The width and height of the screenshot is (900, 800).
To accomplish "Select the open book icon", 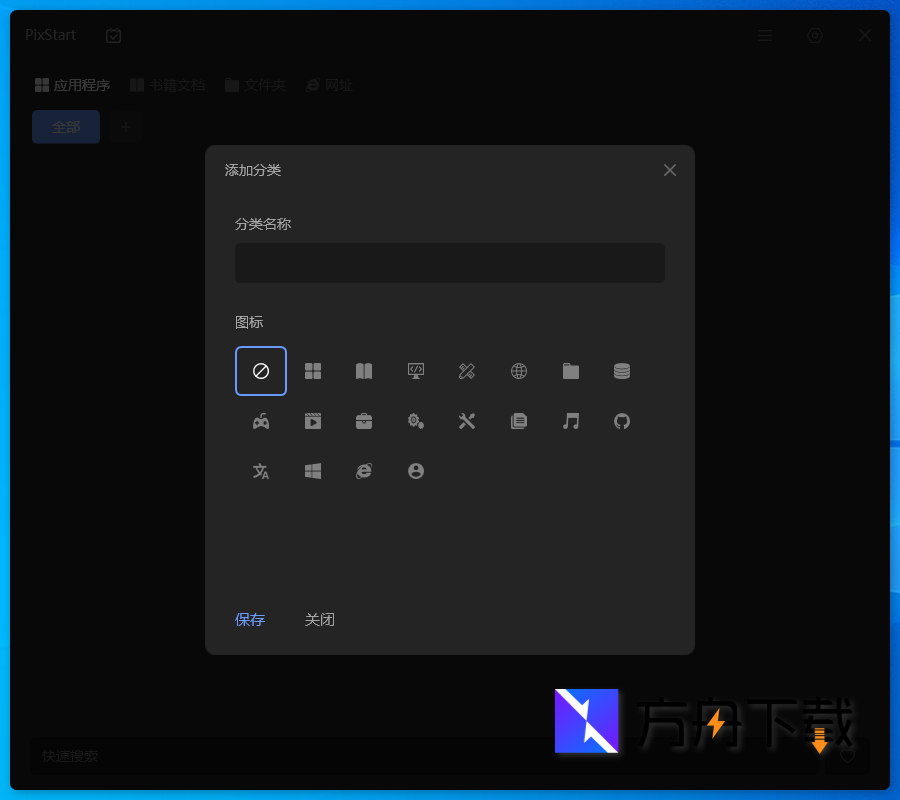I will pos(364,370).
